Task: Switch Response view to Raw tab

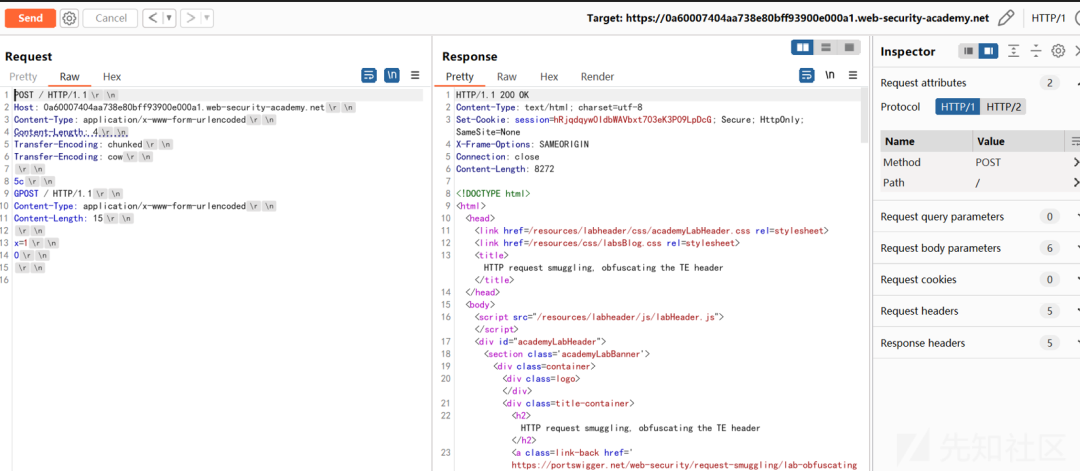Action: point(507,76)
